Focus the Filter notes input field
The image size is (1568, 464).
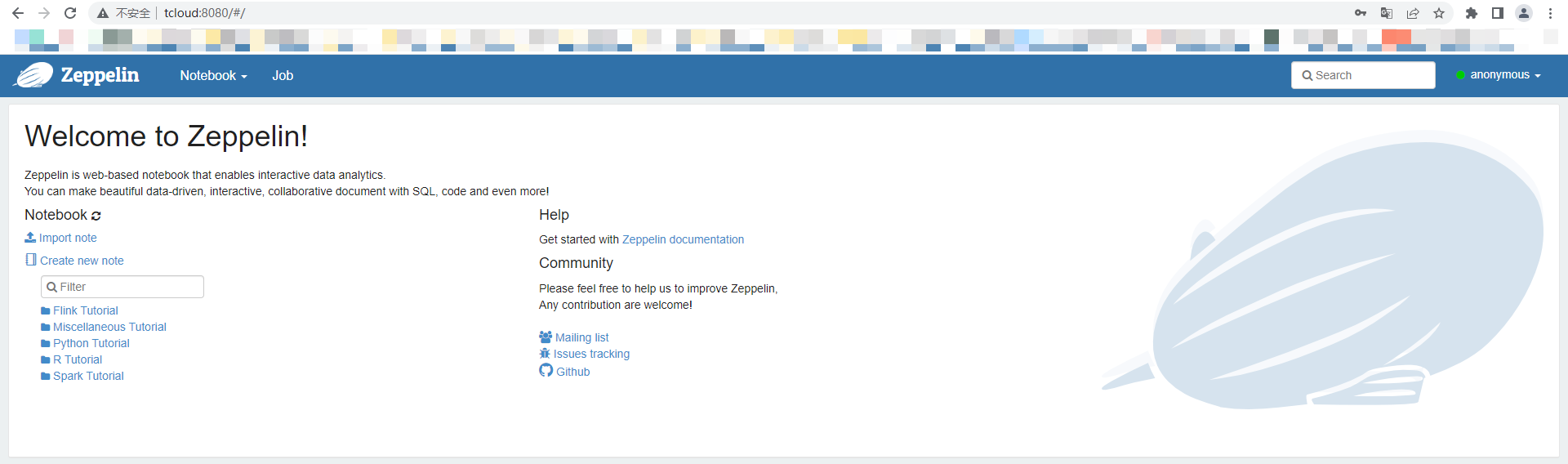point(122,287)
